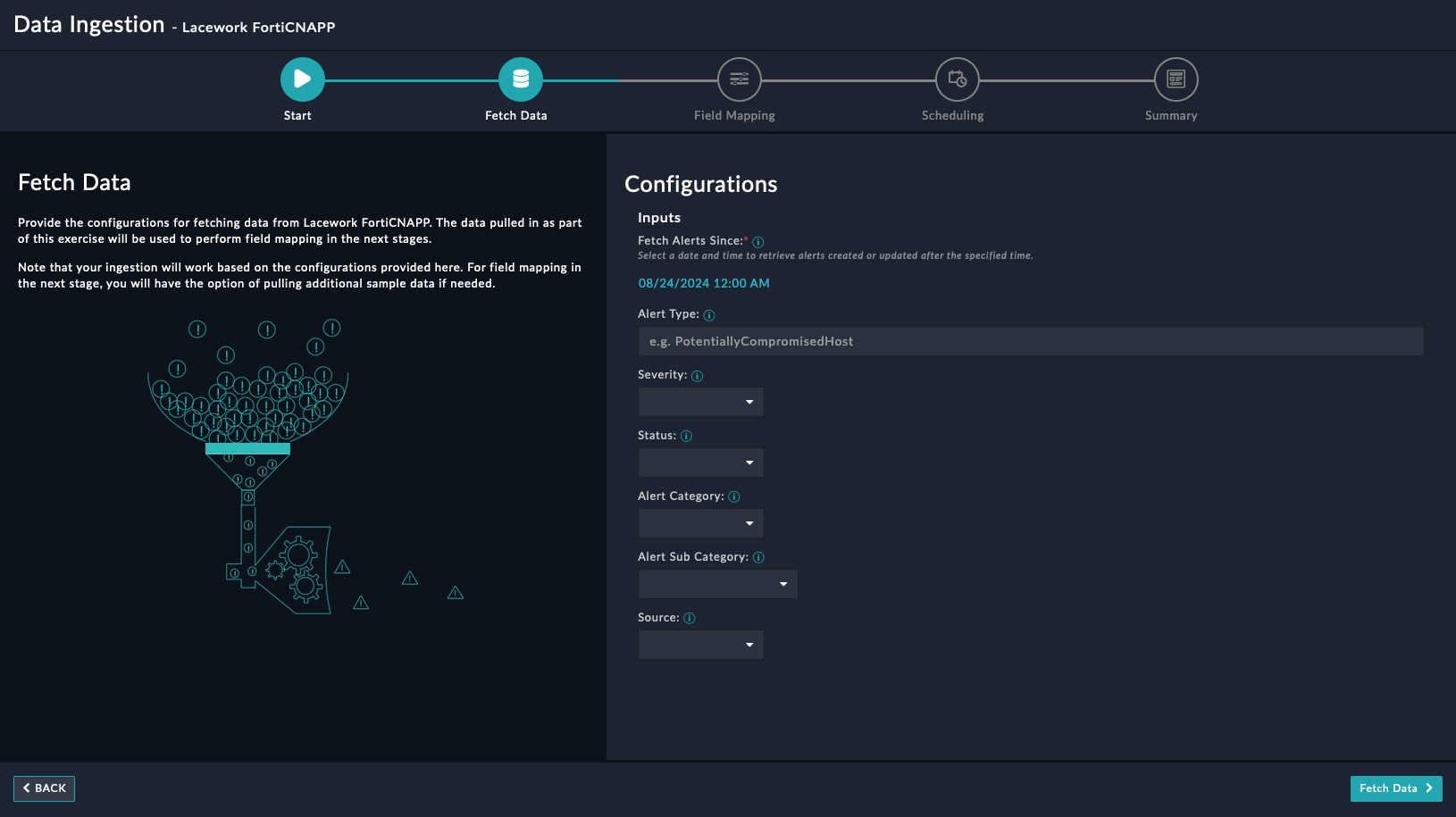
Task: Click the Alert Sub Category info icon
Action: [x=758, y=558]
